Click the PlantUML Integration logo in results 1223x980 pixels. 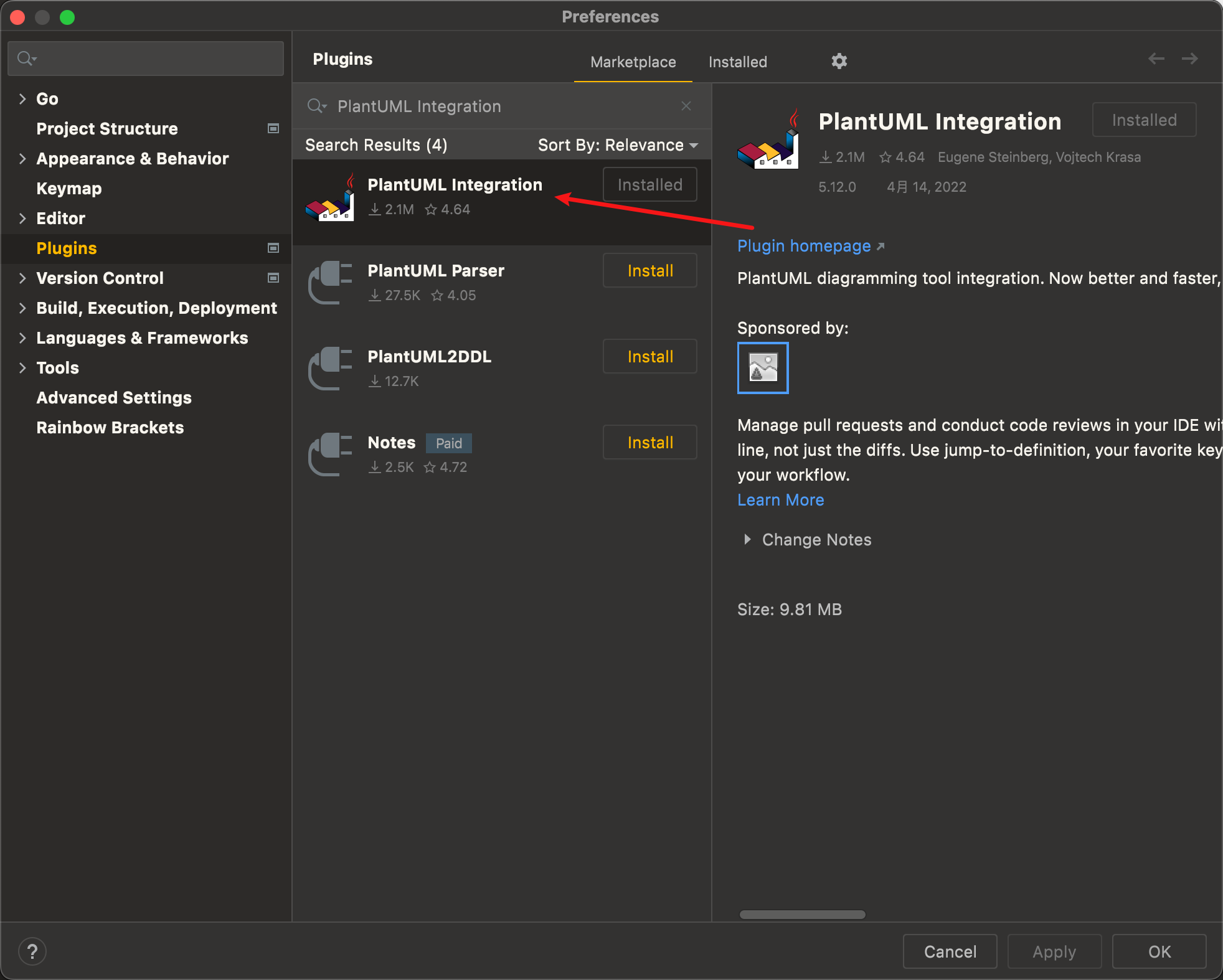pos(330,198)
